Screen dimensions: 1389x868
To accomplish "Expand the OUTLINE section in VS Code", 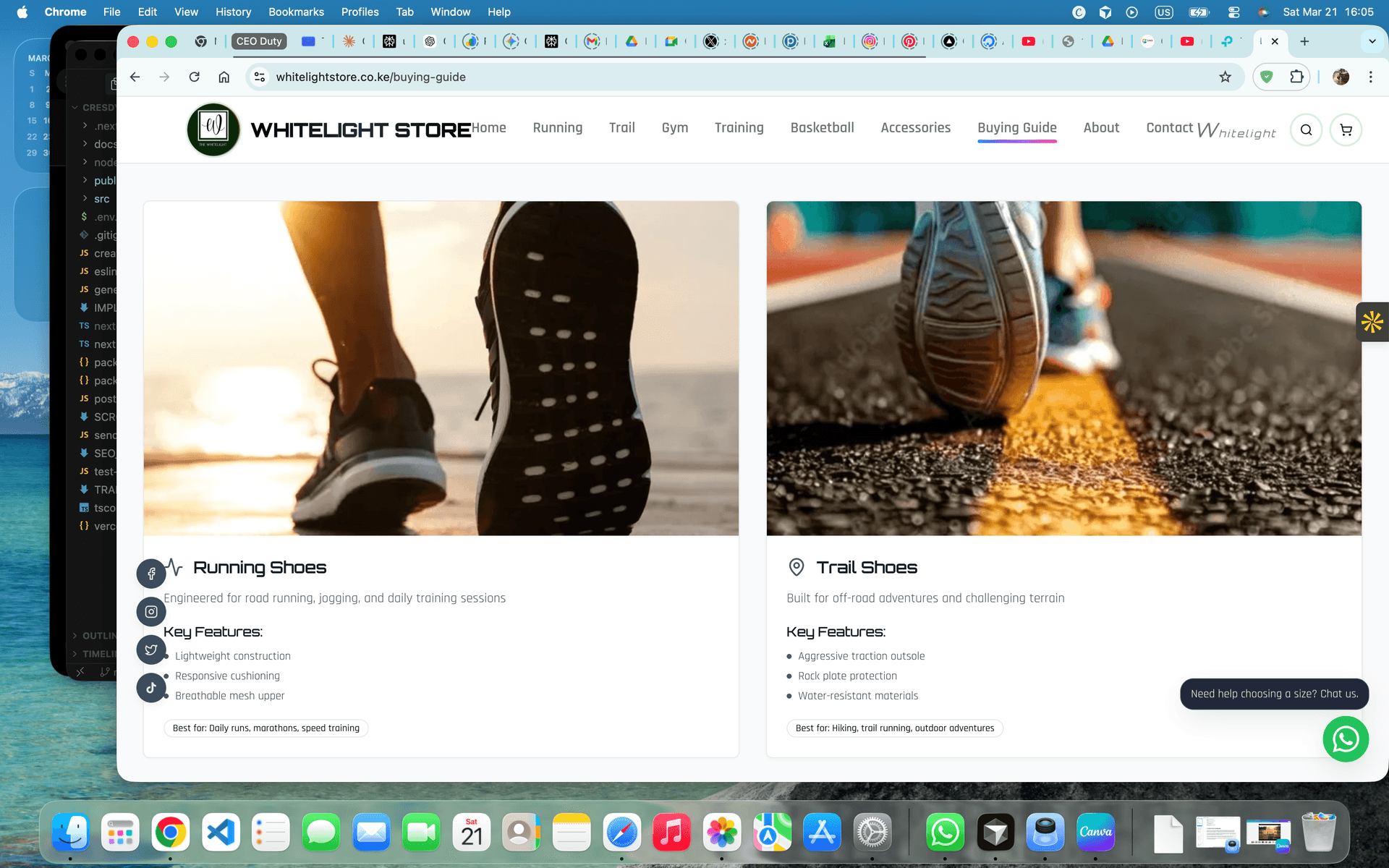I will (94, 635).
